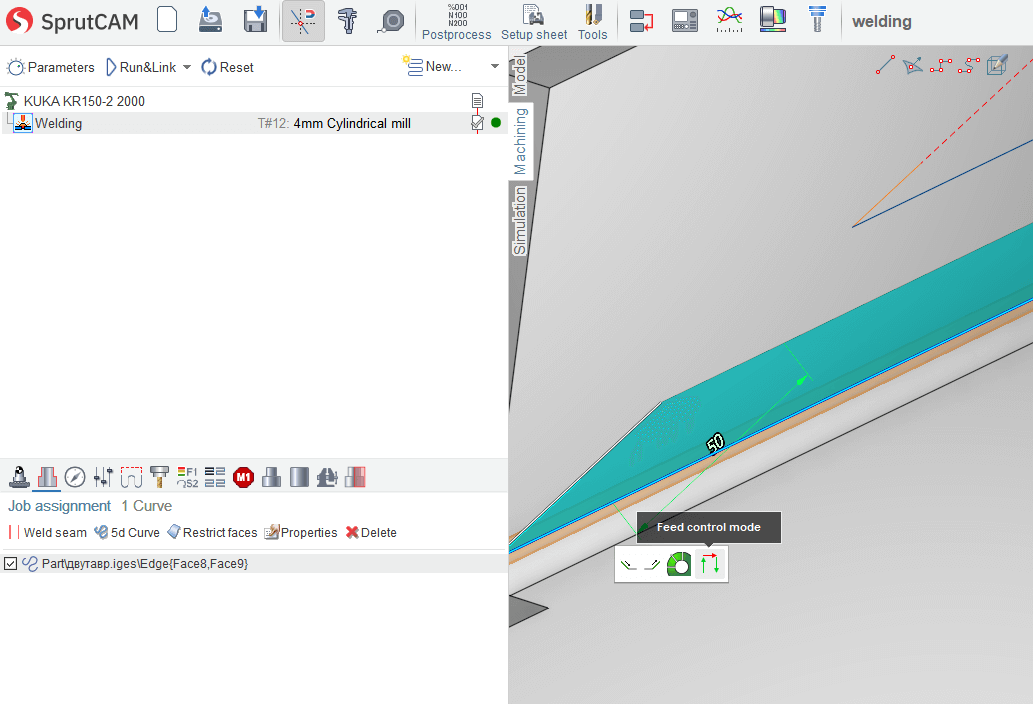This screenshot has width=1033, height=704.
Task: Open the Setup sheet
Action: click(x=534, y=22)
